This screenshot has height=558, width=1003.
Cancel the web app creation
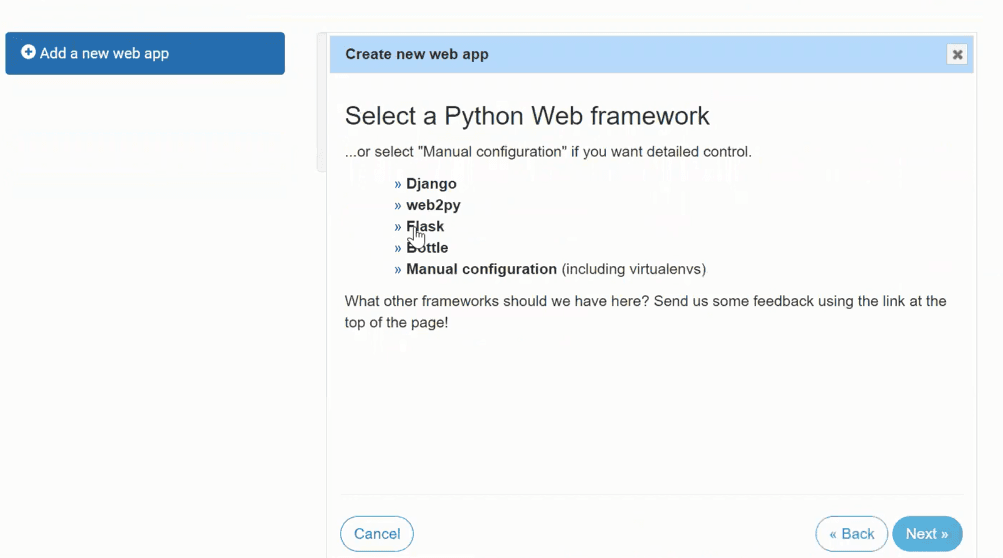click(377, 534)
